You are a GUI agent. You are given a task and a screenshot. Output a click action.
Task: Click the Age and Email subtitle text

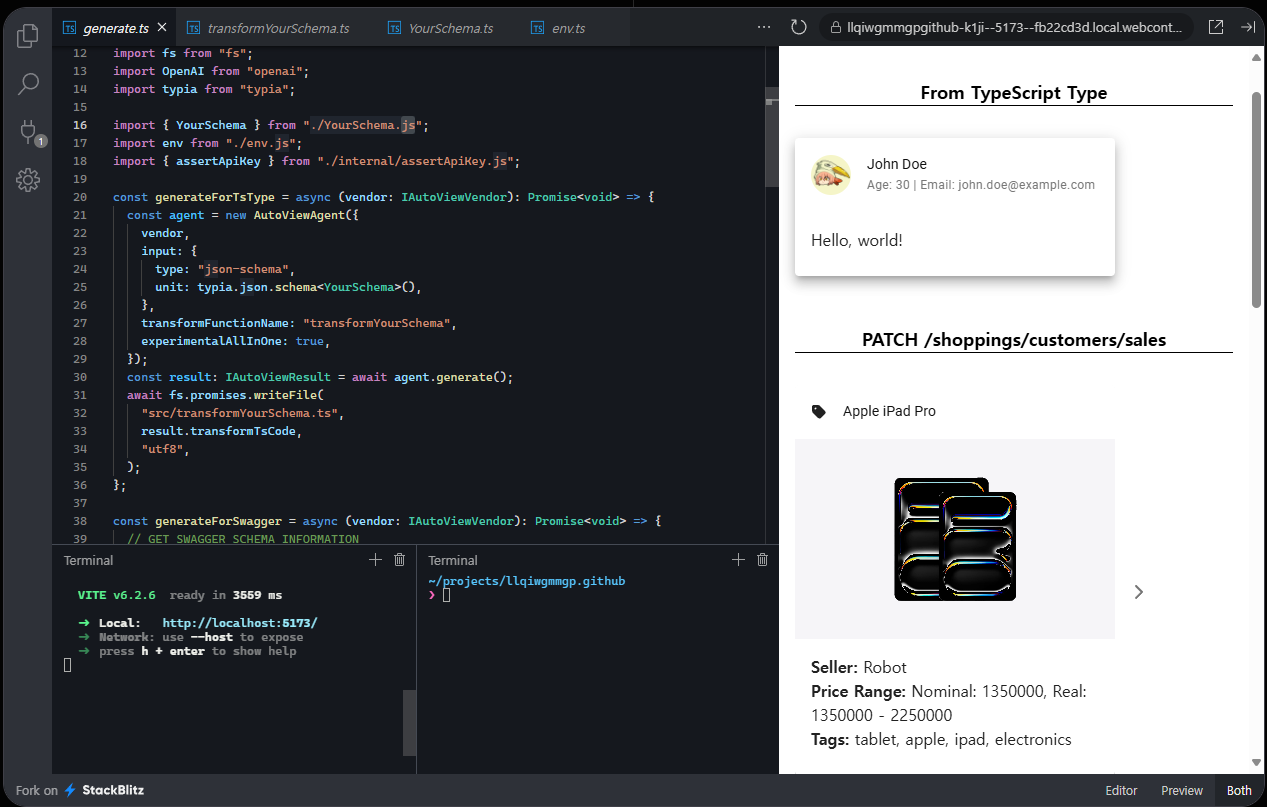[x=981, y=185]
